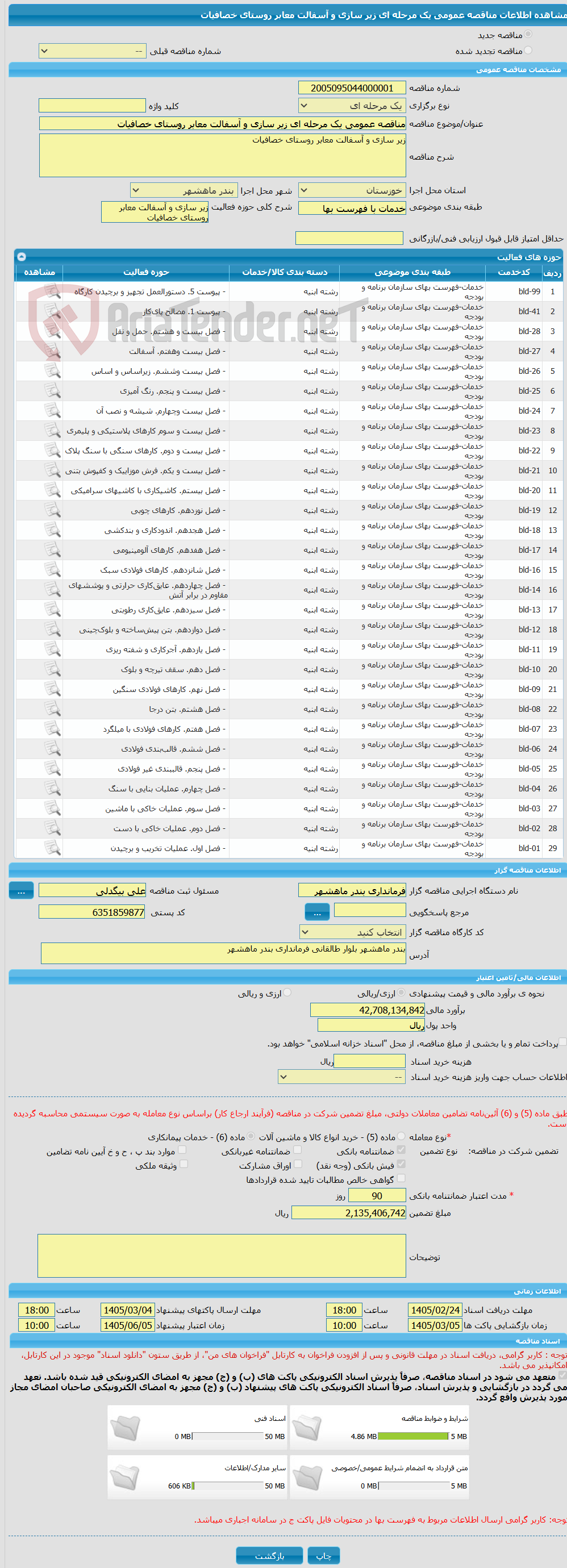Collapse حوزه های فعالیت panel
The width and height of the screenshot is (567, 1568).
[x=22, y=257]
